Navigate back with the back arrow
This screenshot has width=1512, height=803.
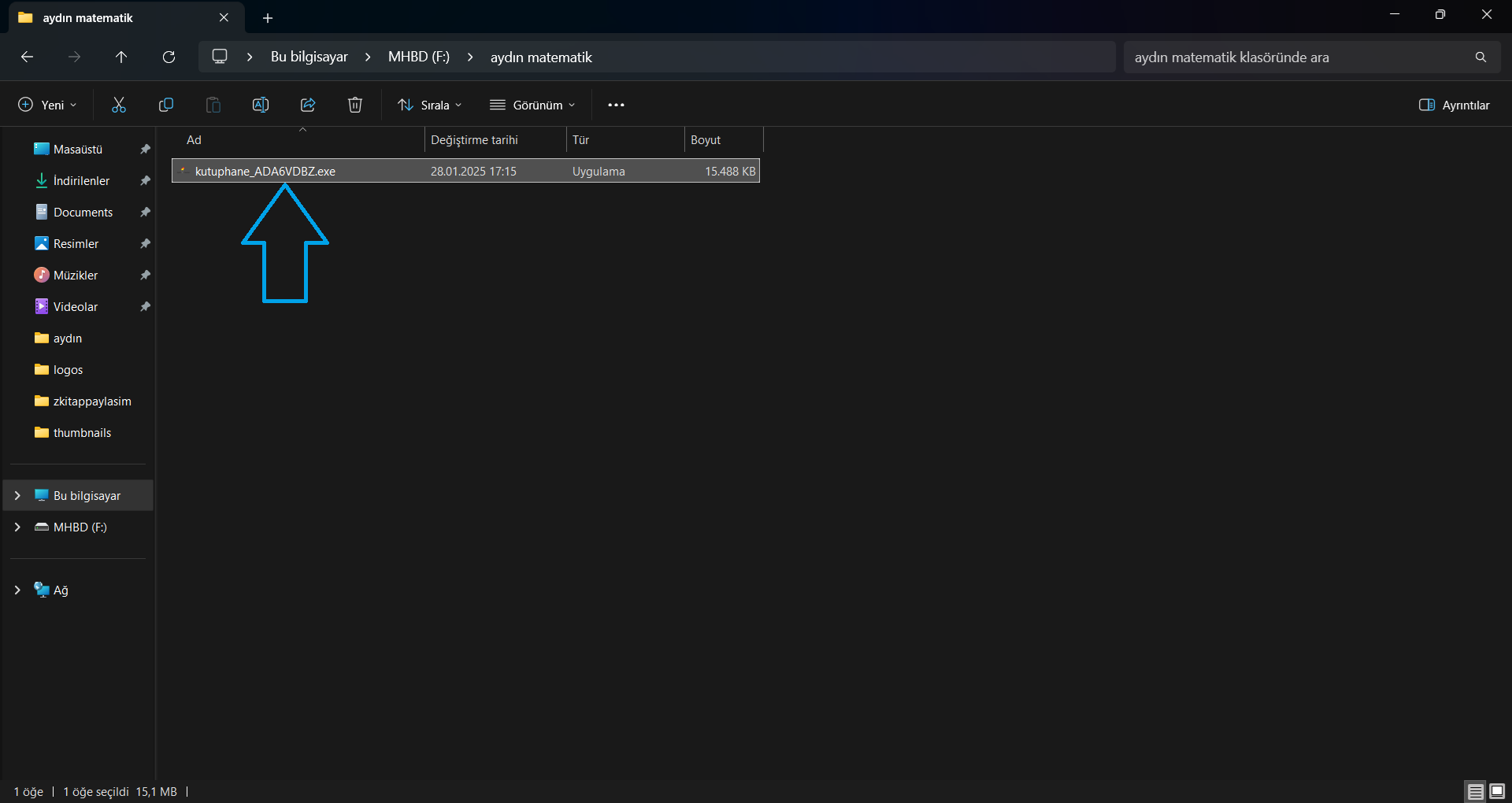(27, 57)
